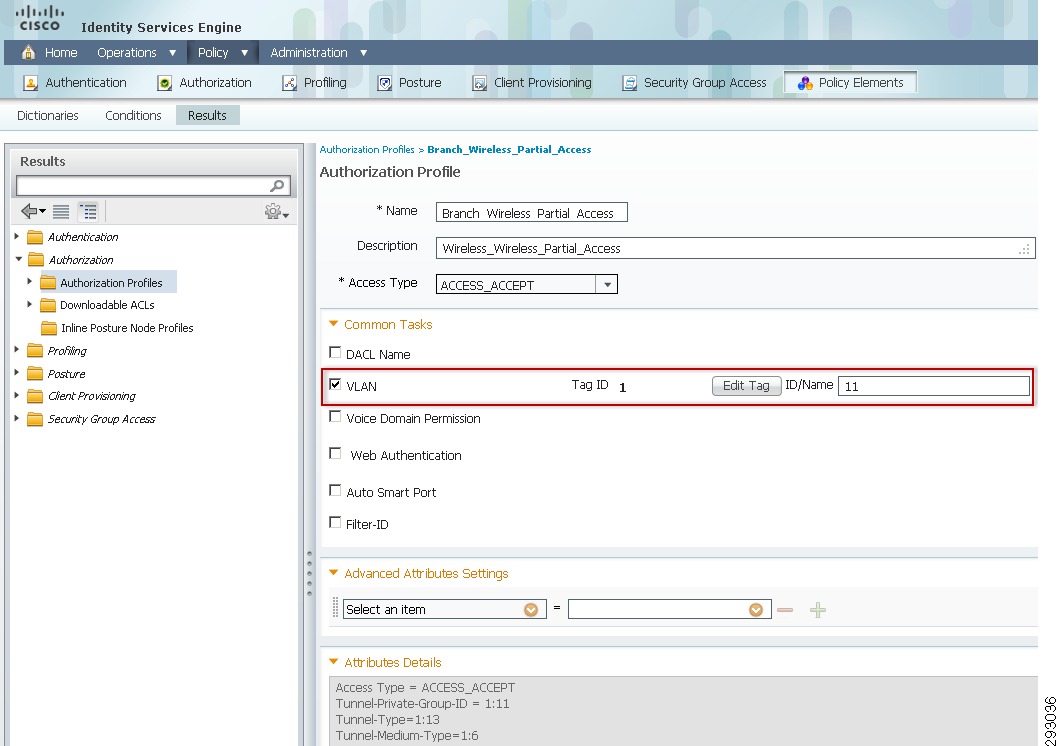
Task: Click the Name input field
Action: point(531,213)
